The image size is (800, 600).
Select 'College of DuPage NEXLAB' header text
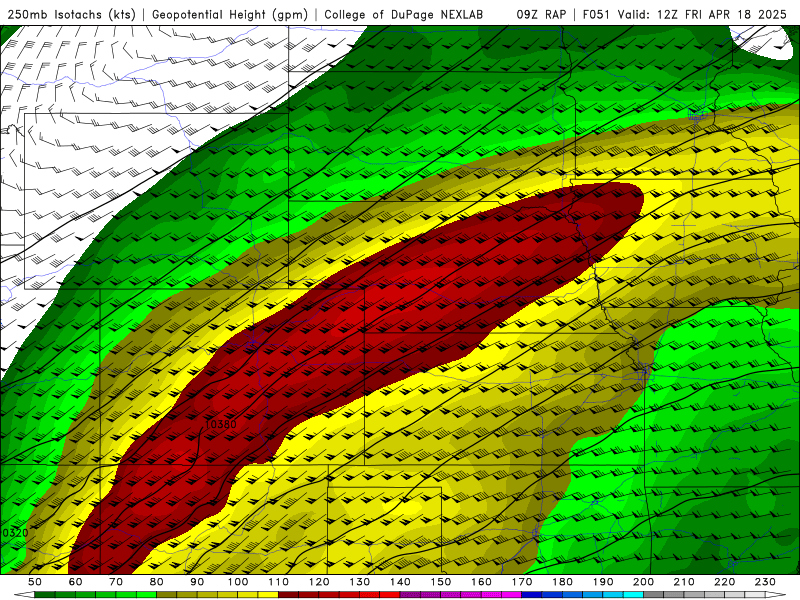(x=404, y=15)
